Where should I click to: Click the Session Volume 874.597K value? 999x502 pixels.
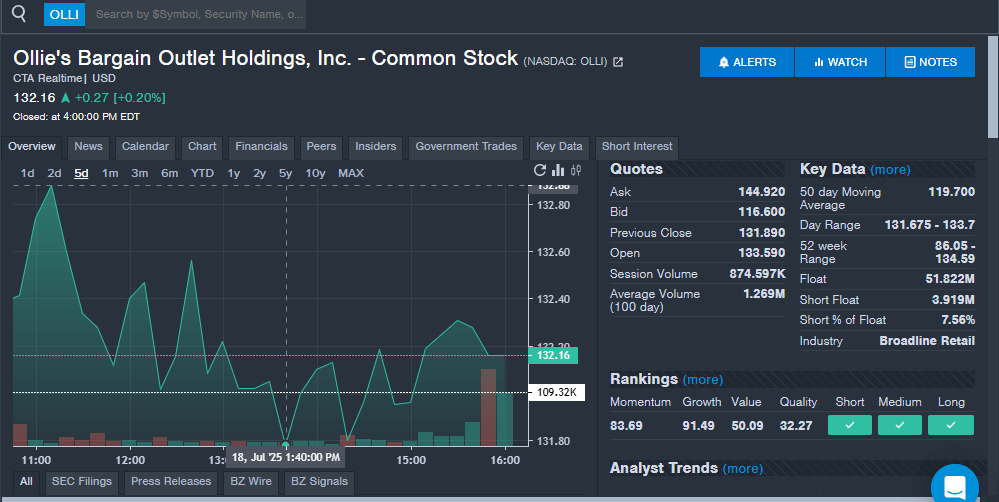(758, 274)
